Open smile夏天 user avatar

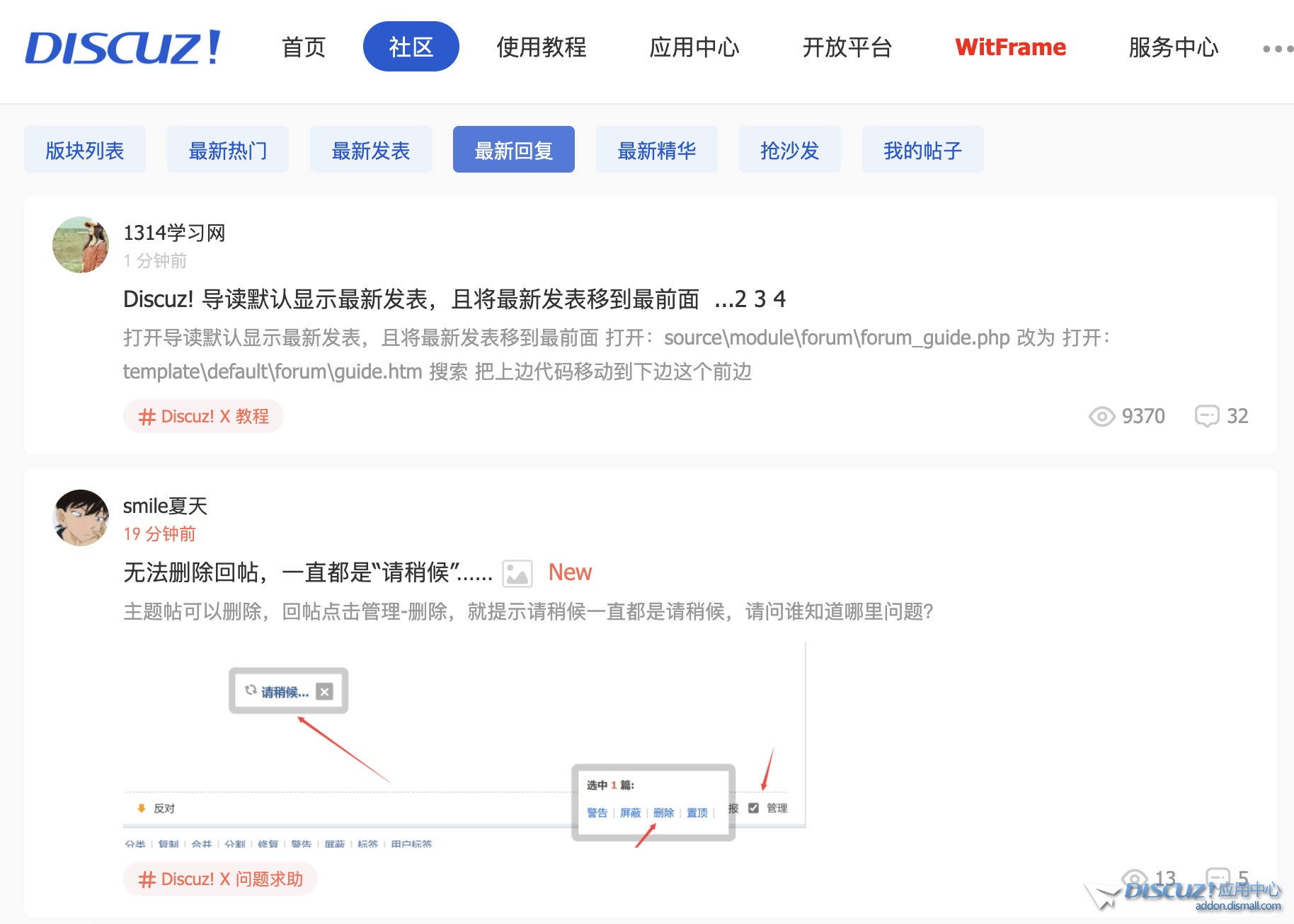click(81, 518)
